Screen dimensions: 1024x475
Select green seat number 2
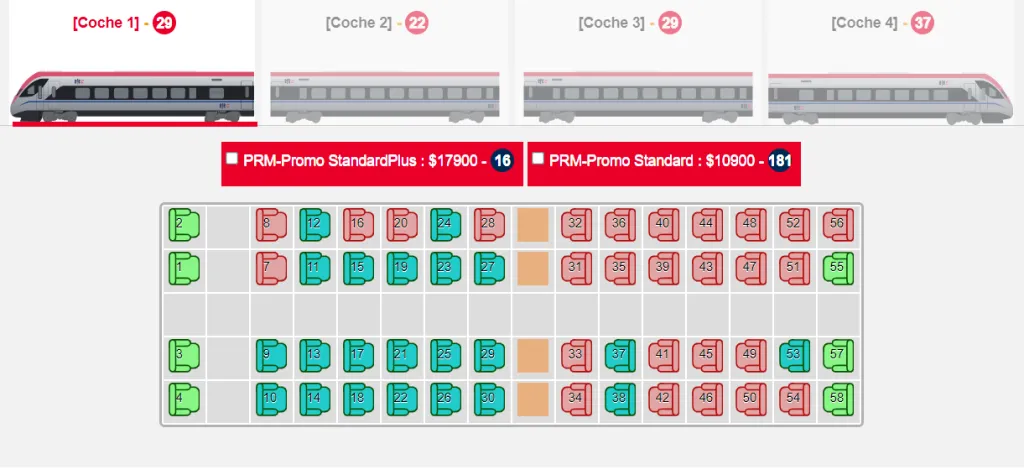tap(184, 225)
